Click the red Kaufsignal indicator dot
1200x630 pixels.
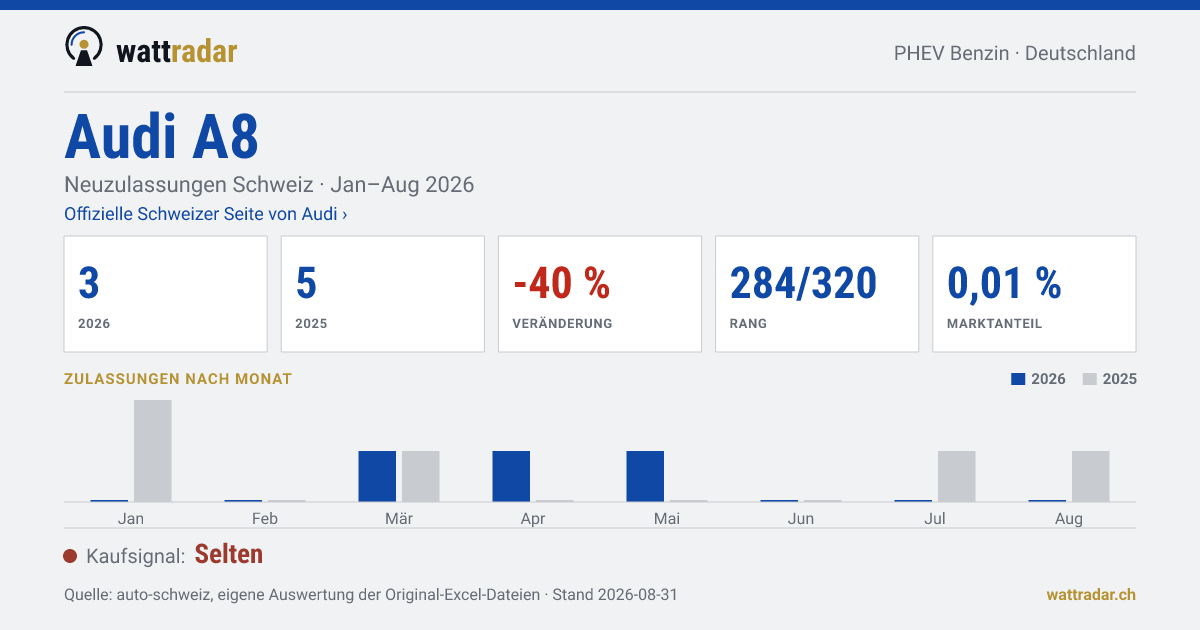coord(70,556)
